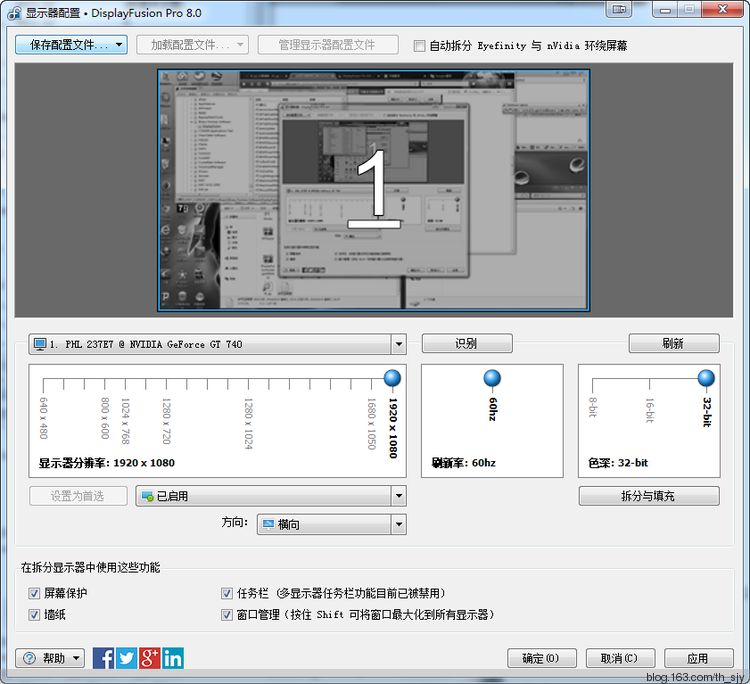This screenshot has height=684, width=750.
Task: Uncheck the 墙纸 wallpaper checkbox
Action: (x=34, y=615)
